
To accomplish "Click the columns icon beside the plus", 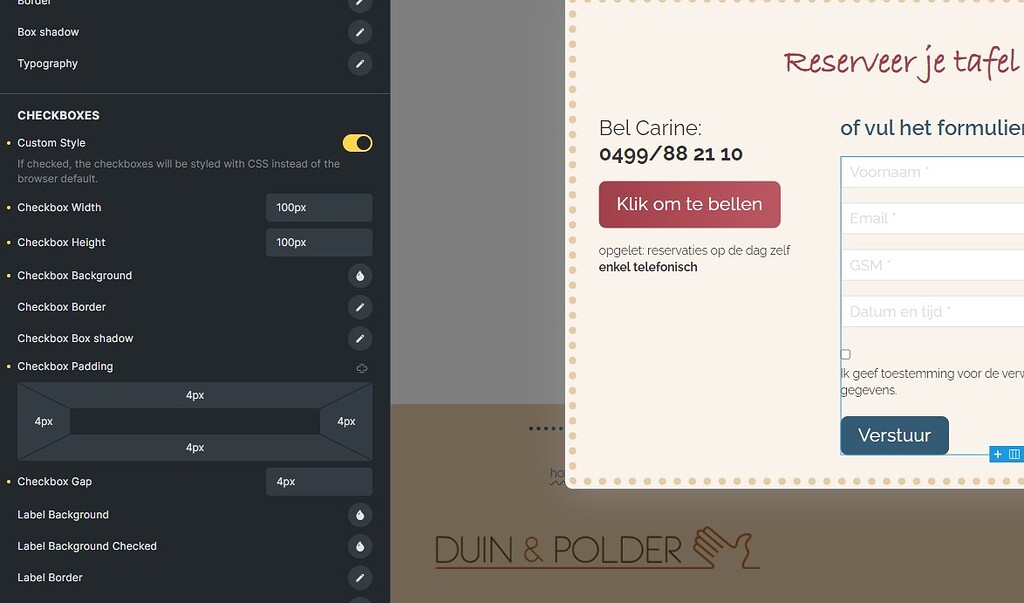I will point(1014,454).
